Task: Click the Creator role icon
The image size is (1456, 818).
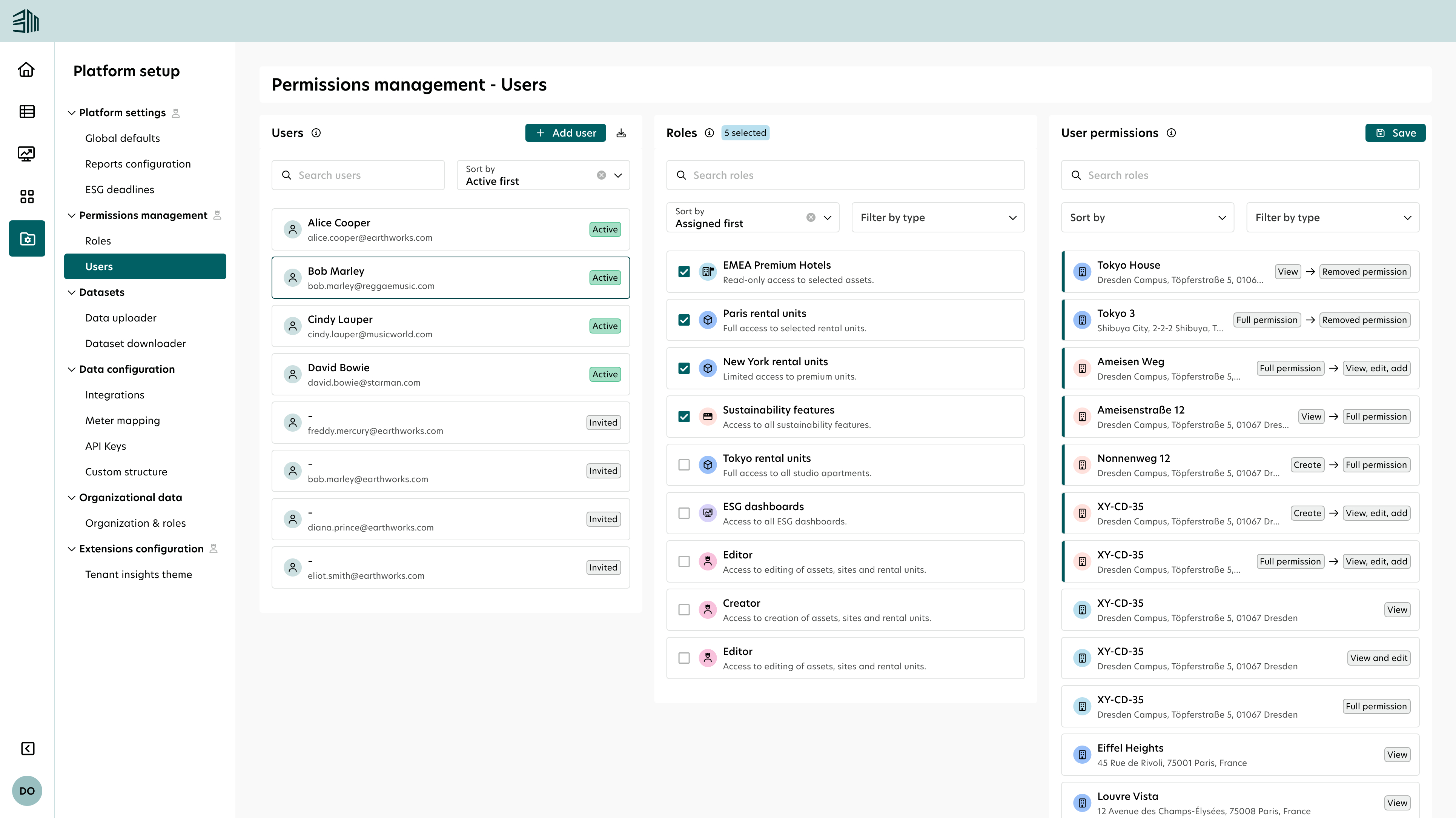Action: [708, 610]
